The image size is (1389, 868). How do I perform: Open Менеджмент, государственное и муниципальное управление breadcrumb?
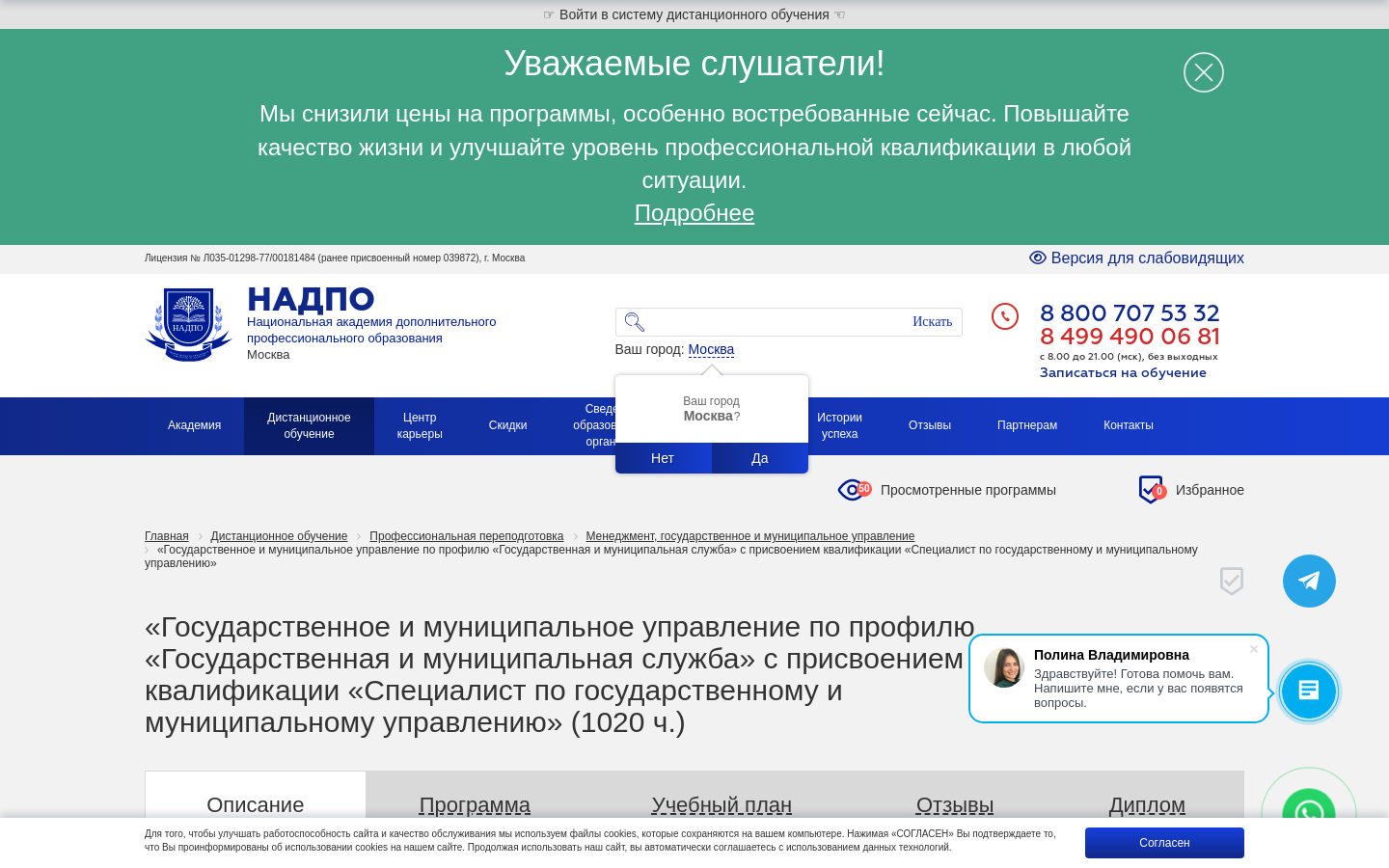(749, 536)
